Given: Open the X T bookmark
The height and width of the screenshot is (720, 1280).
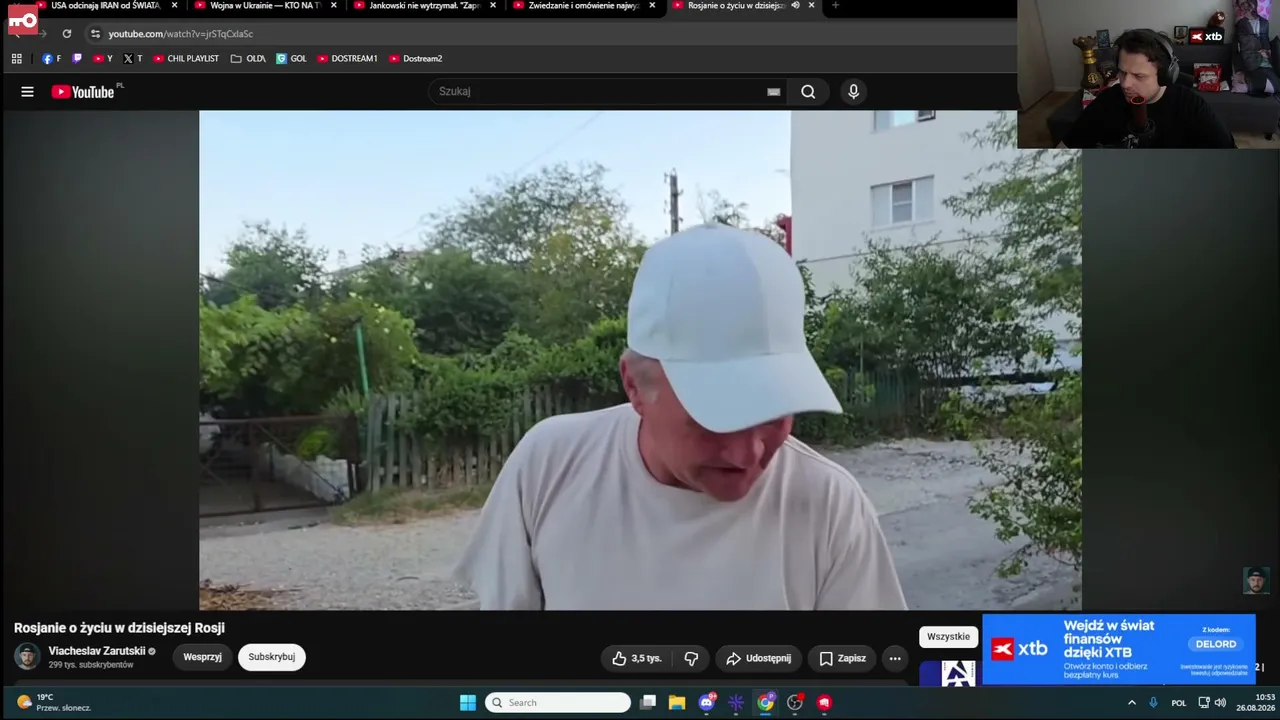Looking at the screenshot, I should pyautogui.click(x=132, y=59).
